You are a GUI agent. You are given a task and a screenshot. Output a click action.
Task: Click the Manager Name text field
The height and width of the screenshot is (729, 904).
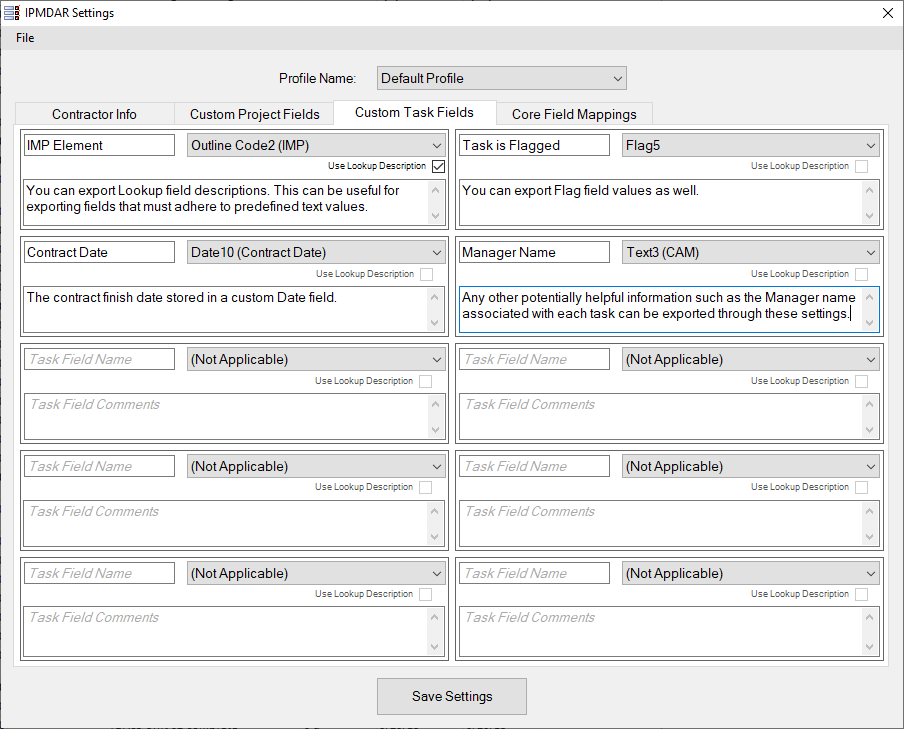click(x=534, y=252)
